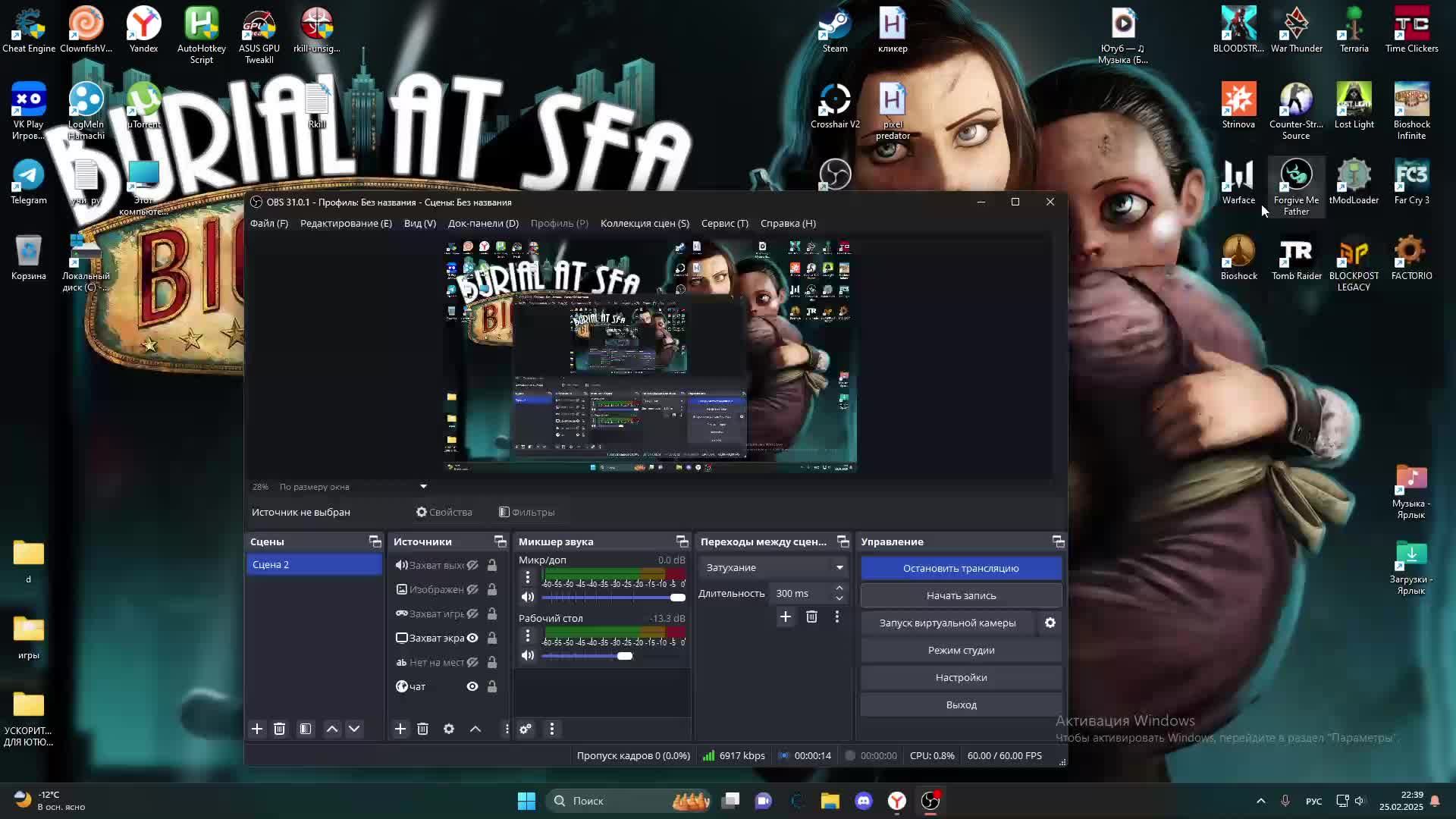Show hidden system tray icons chevron
Viewport: 1456px width, 819px height.
(1261, 801)
